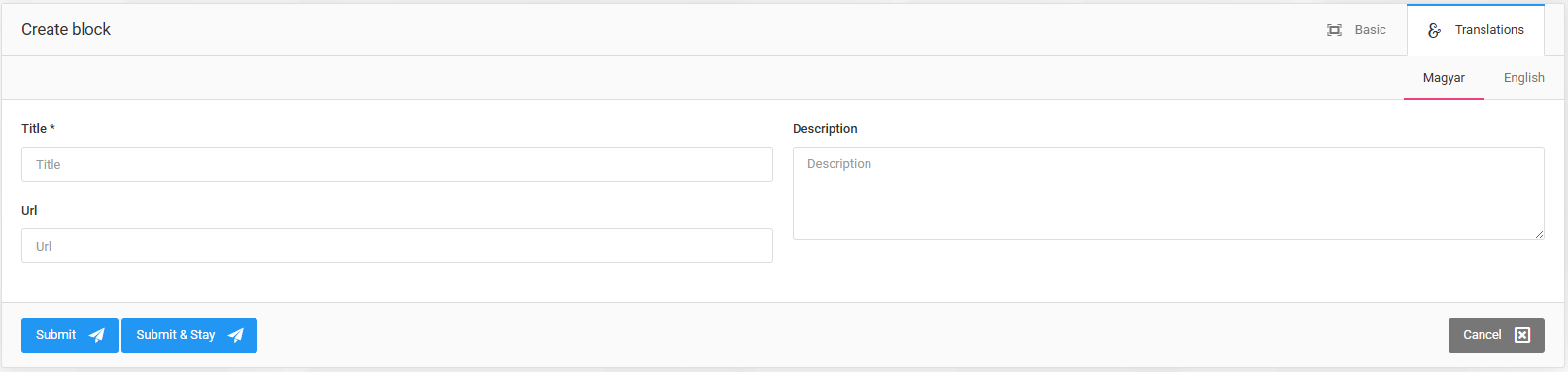Focus the Title input field
The height and width of the screenshot is (372, 1568).
coord(397,164)
